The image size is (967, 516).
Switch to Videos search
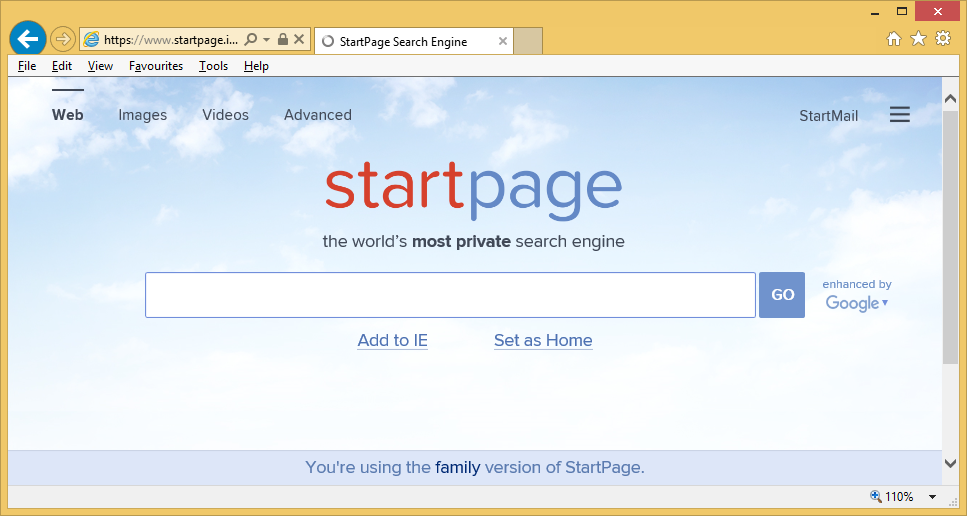tap(226, 115)
